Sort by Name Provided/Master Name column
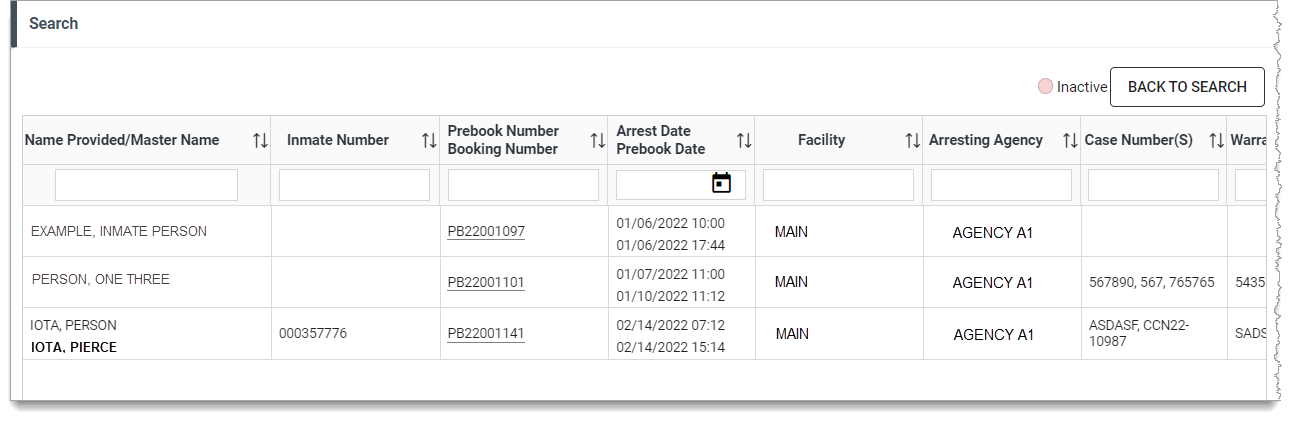 pos(260,141)
